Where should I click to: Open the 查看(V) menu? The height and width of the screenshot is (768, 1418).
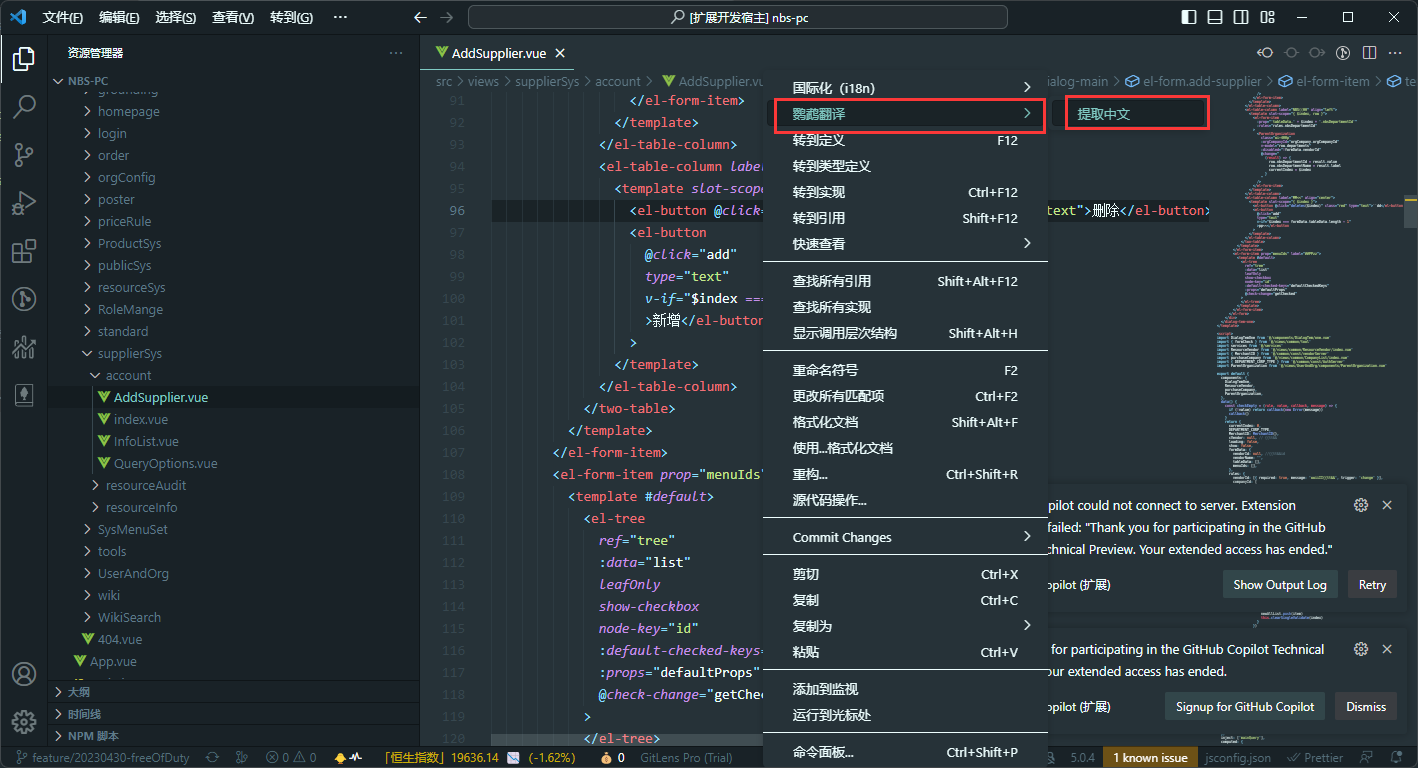pos(233,17)
